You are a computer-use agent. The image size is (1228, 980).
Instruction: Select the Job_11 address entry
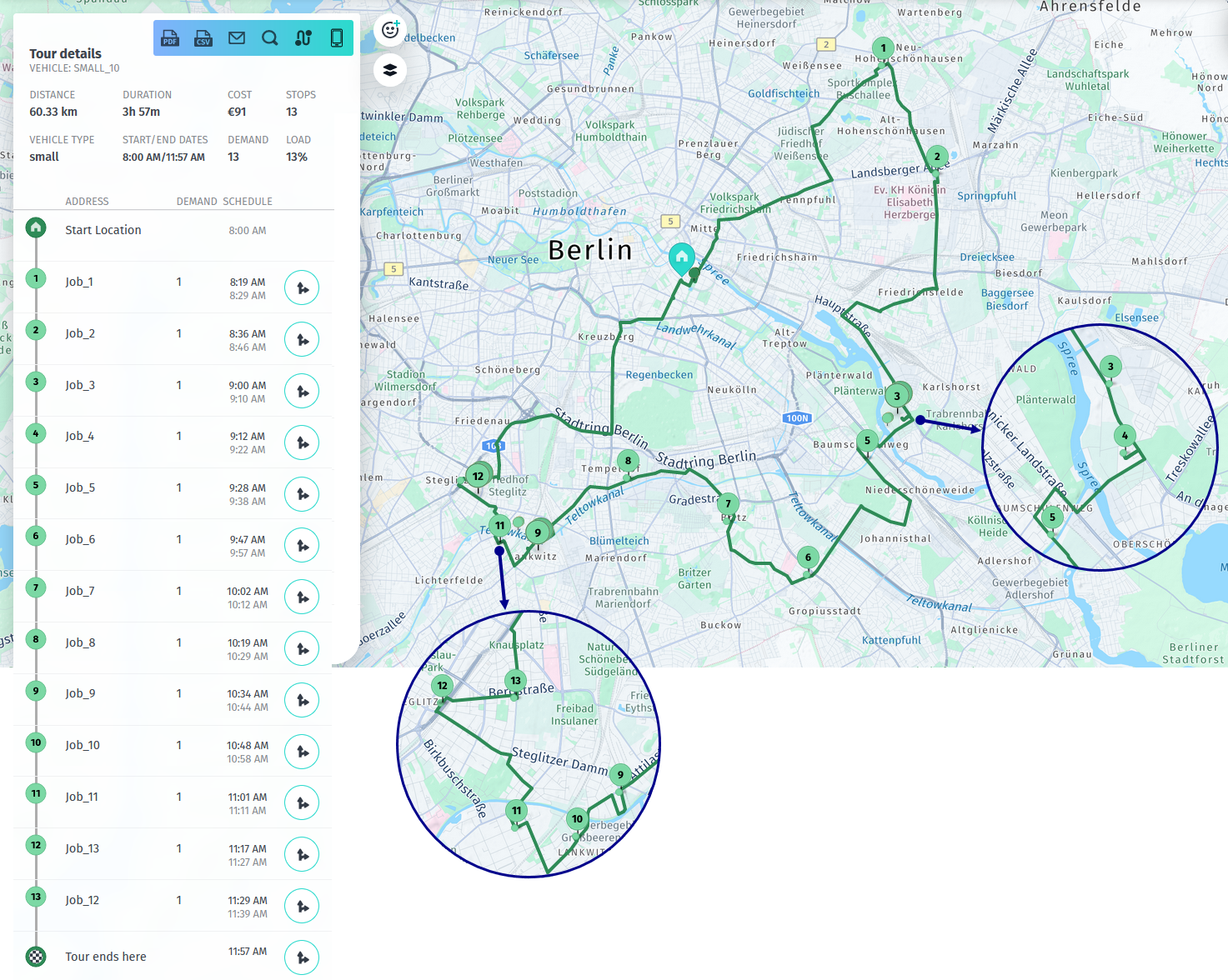click(82, 797)
